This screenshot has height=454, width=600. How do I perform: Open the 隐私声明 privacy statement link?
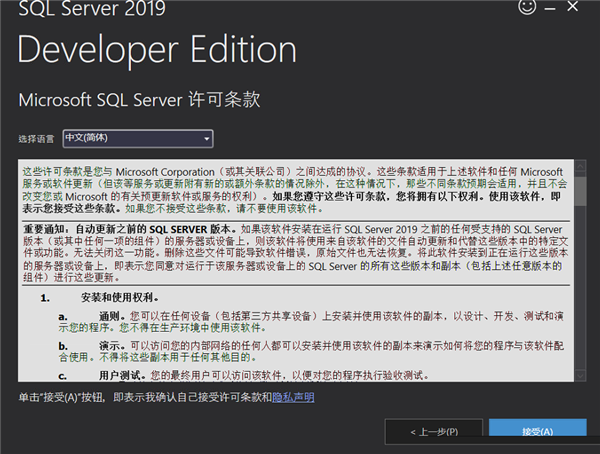293,397
